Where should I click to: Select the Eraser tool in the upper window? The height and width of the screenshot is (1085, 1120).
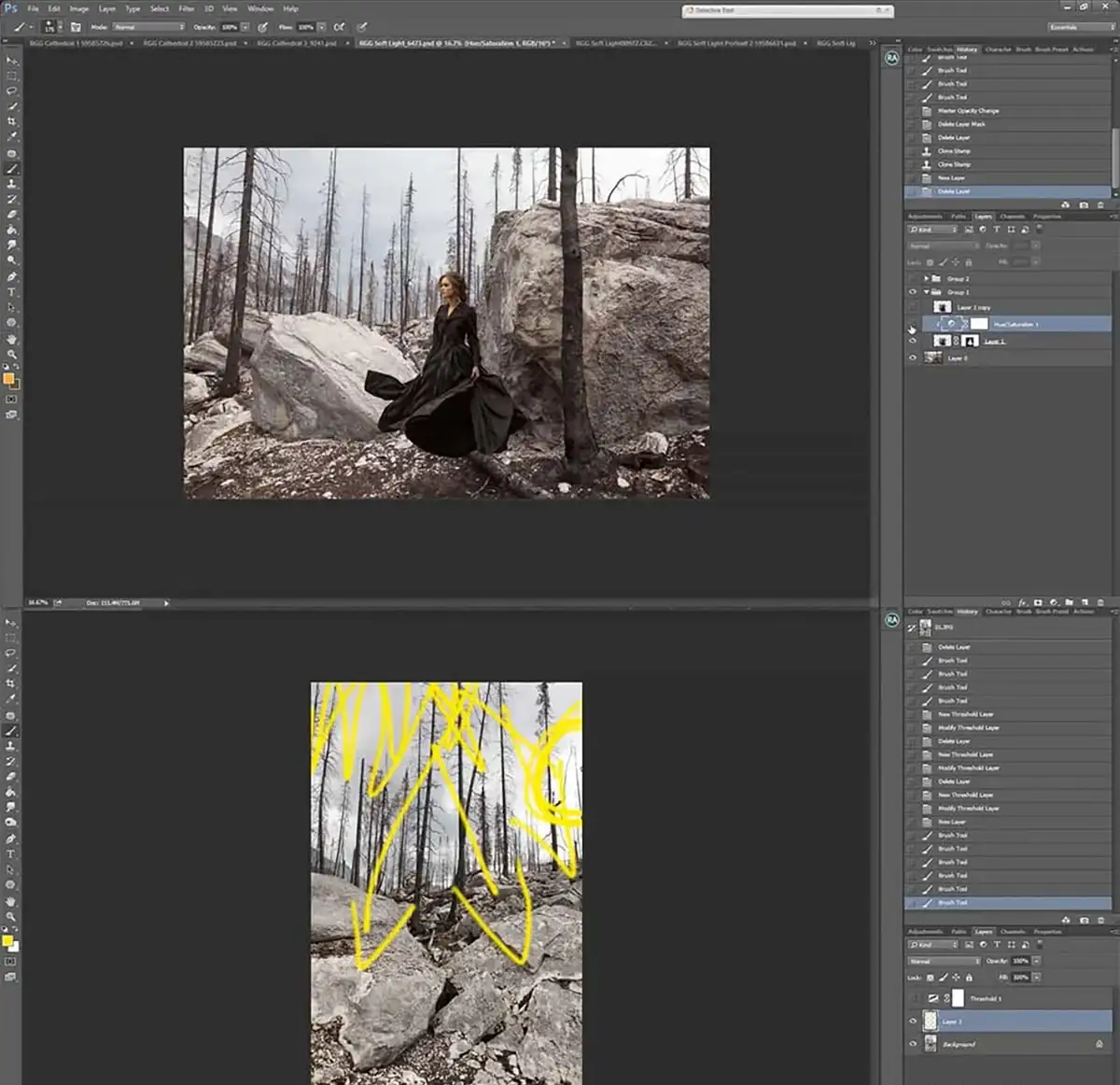click(x=12, y=215)
